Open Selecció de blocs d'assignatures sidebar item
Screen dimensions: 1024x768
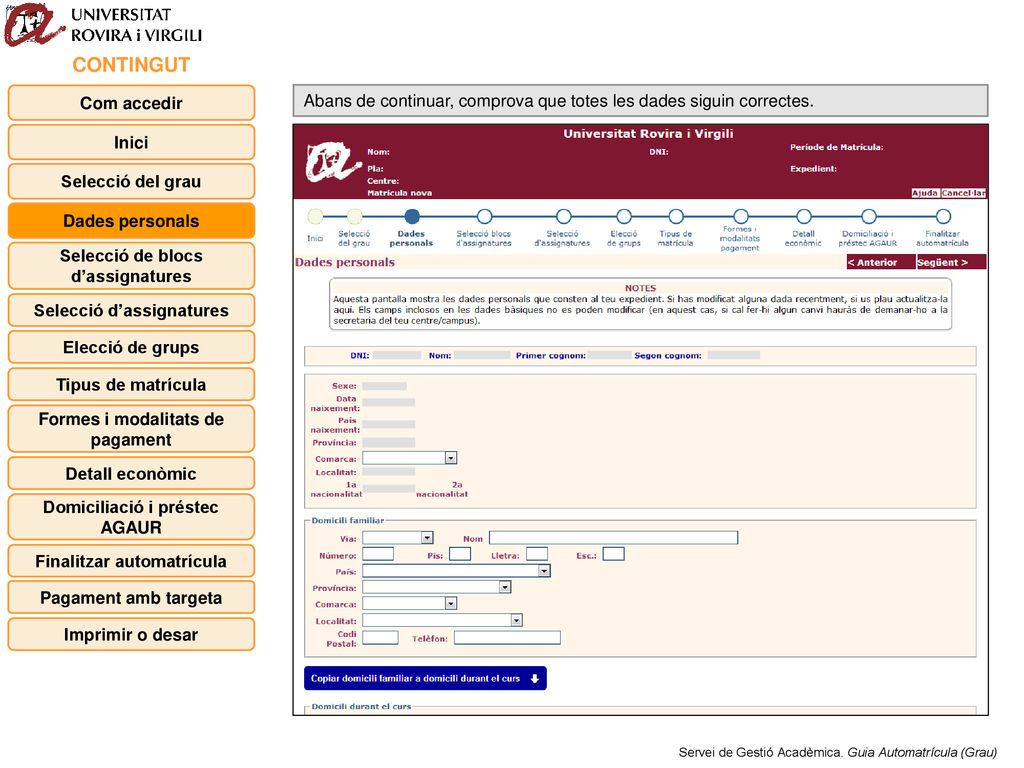(131, 266)
